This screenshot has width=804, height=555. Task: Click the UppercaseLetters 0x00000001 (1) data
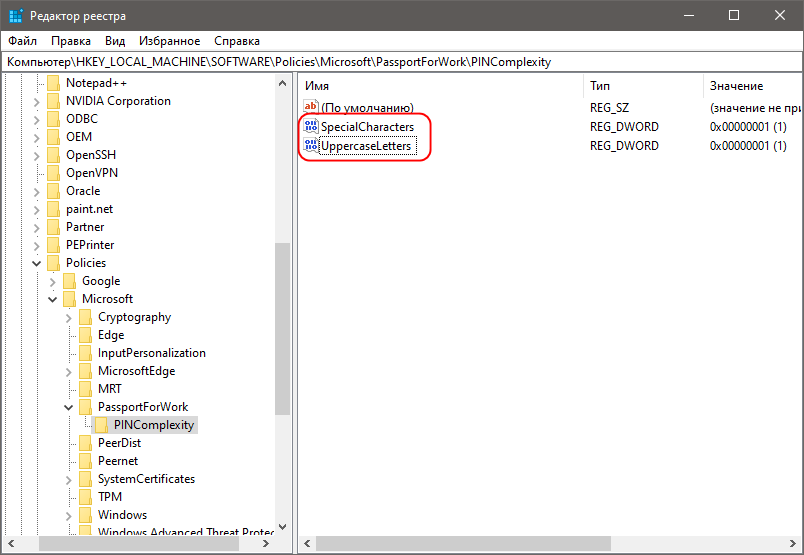click(748, 146)
